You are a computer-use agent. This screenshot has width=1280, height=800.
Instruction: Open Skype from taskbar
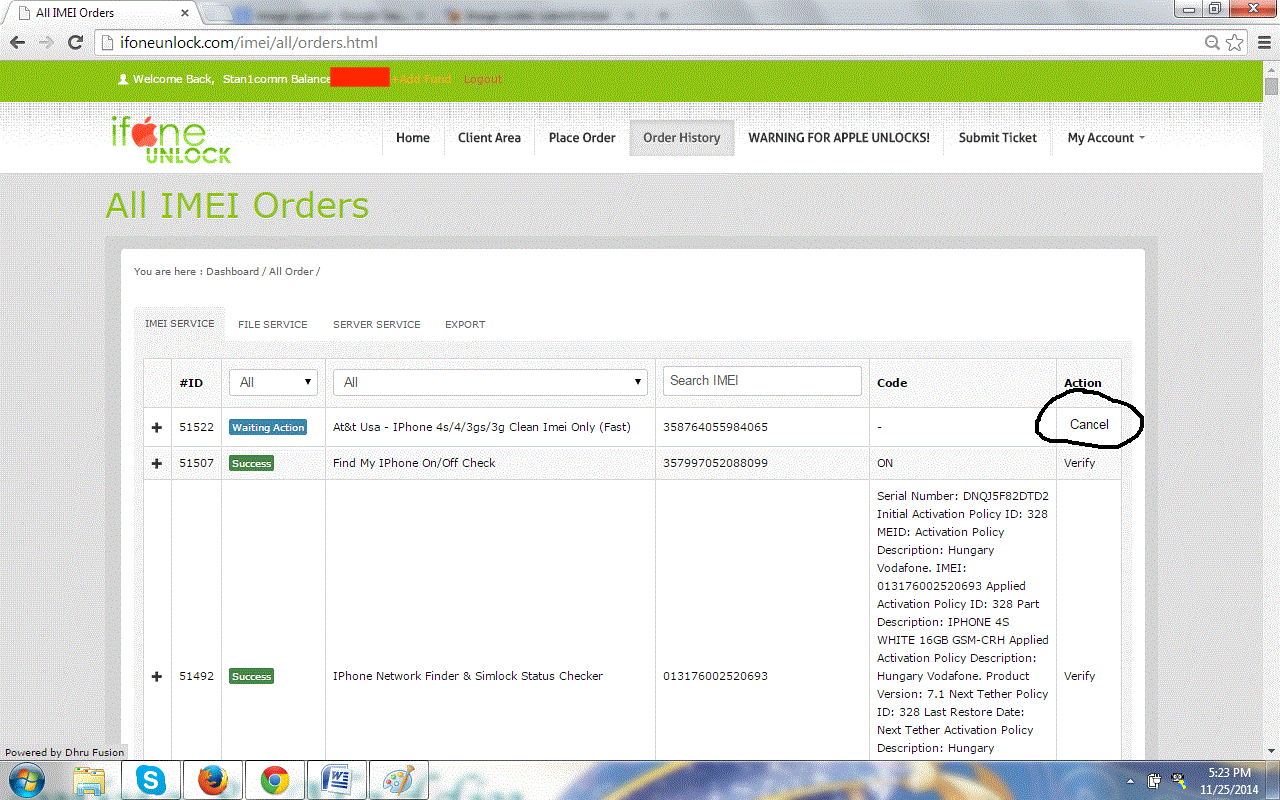pos(151,779)
